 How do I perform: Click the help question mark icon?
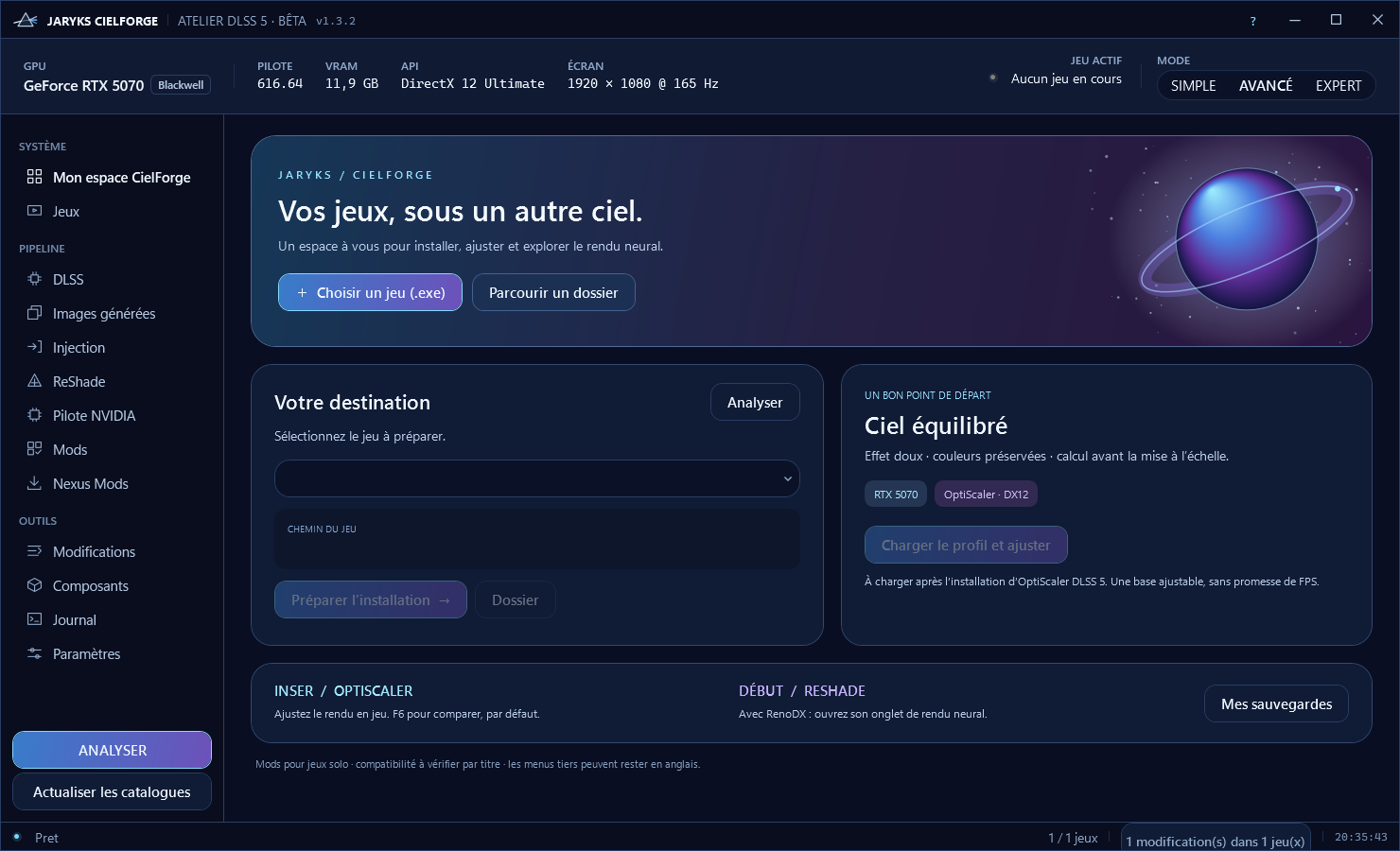pos(1253,21)
